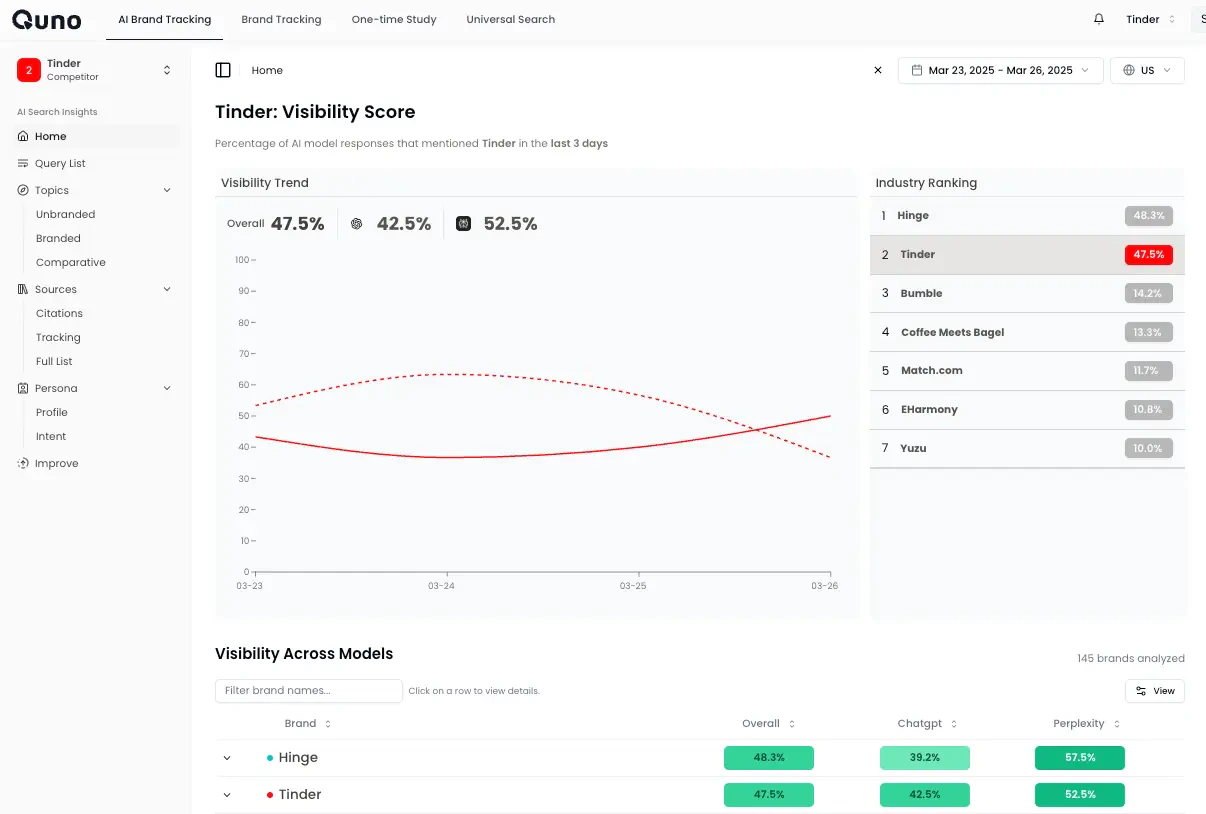Click Home breadcrumb
1206x814 pixels.
[x=267, y=70]
